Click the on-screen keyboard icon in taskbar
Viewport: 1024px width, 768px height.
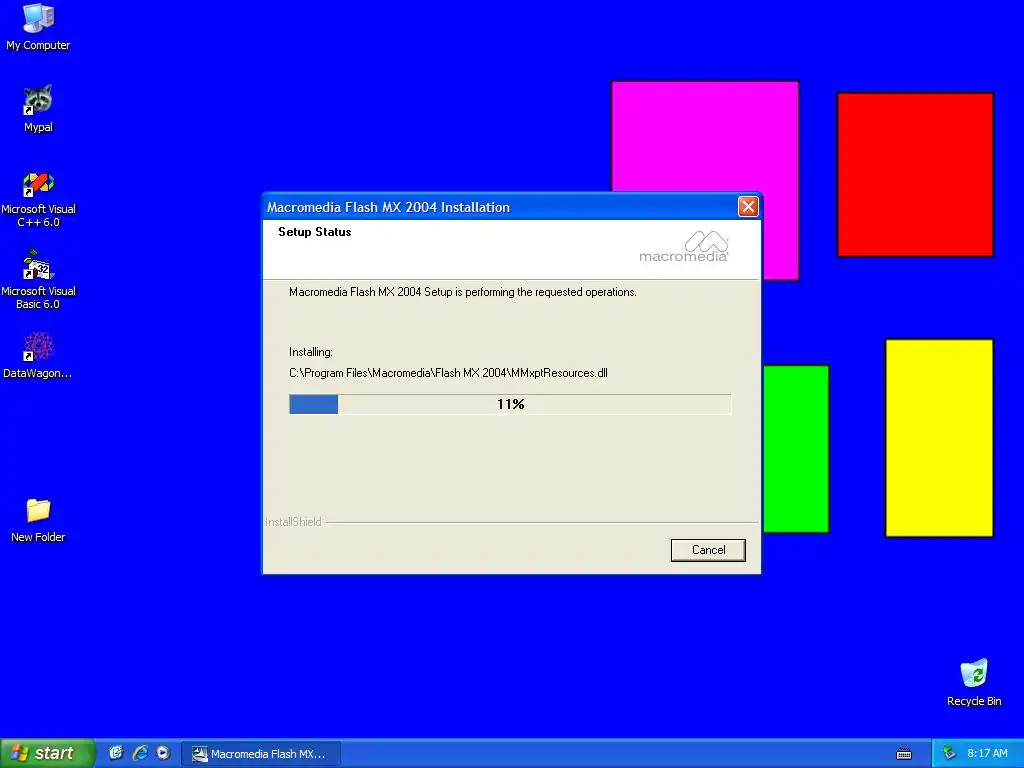pos(904,754)
